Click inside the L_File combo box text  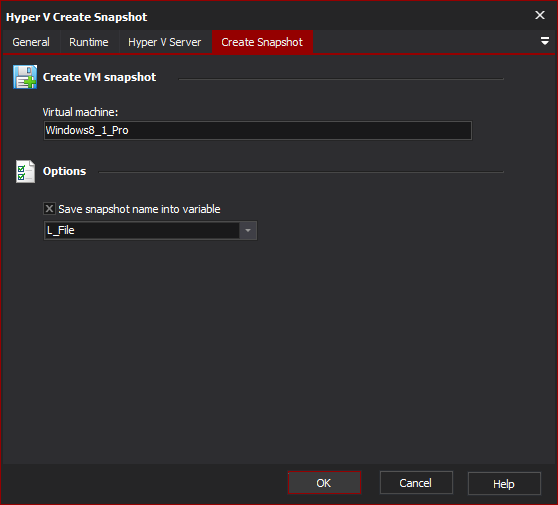click(142, 230)
